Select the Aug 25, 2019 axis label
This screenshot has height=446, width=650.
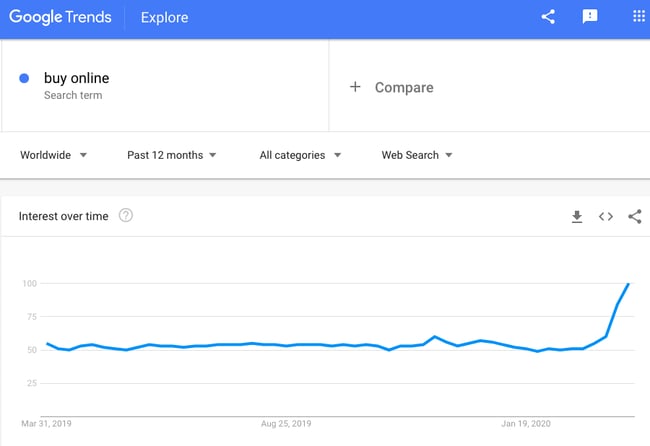(286, 424)
